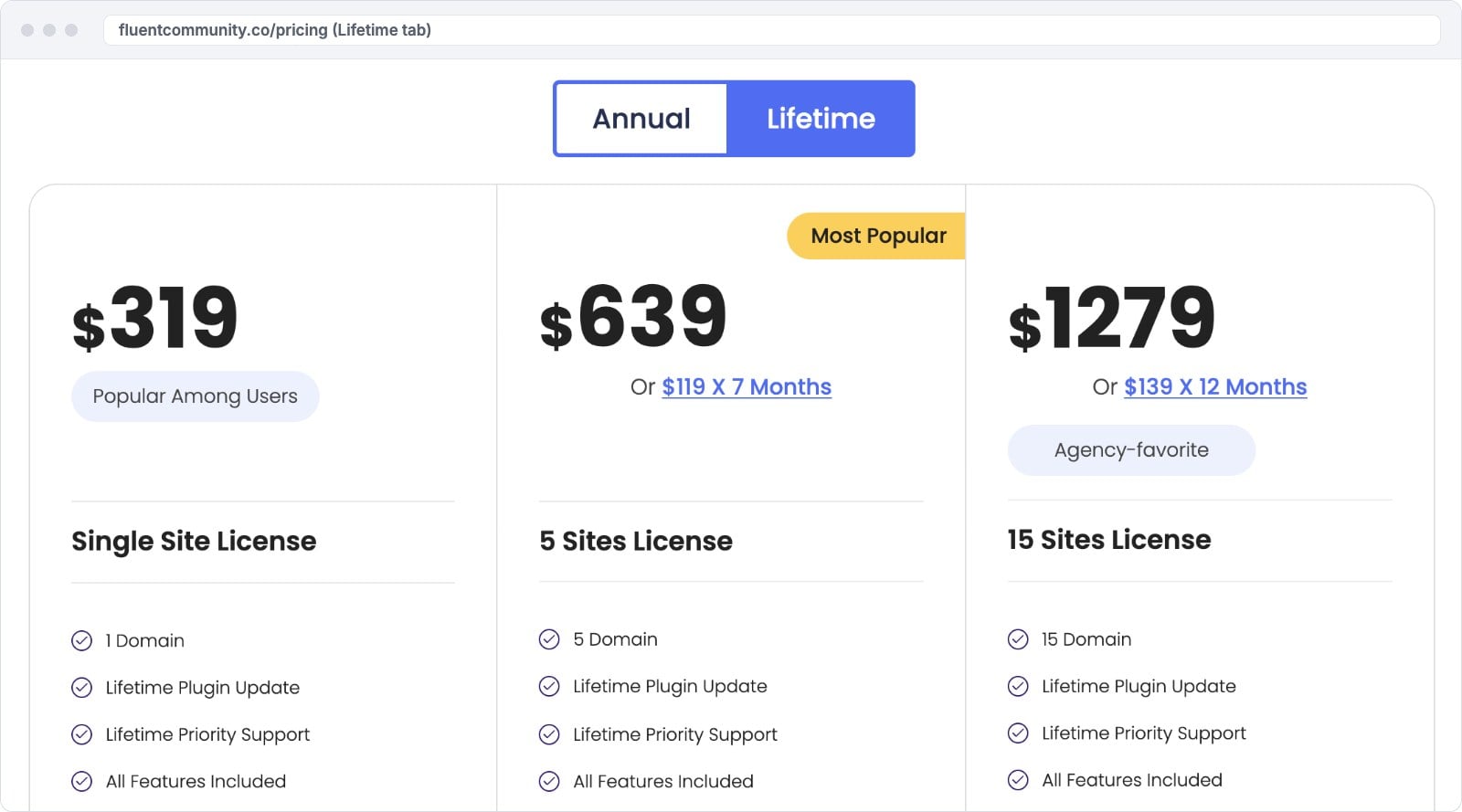1462x812 pixels.
Task: Click the check icon beside 15 Domain
Action: [1018, 639]
